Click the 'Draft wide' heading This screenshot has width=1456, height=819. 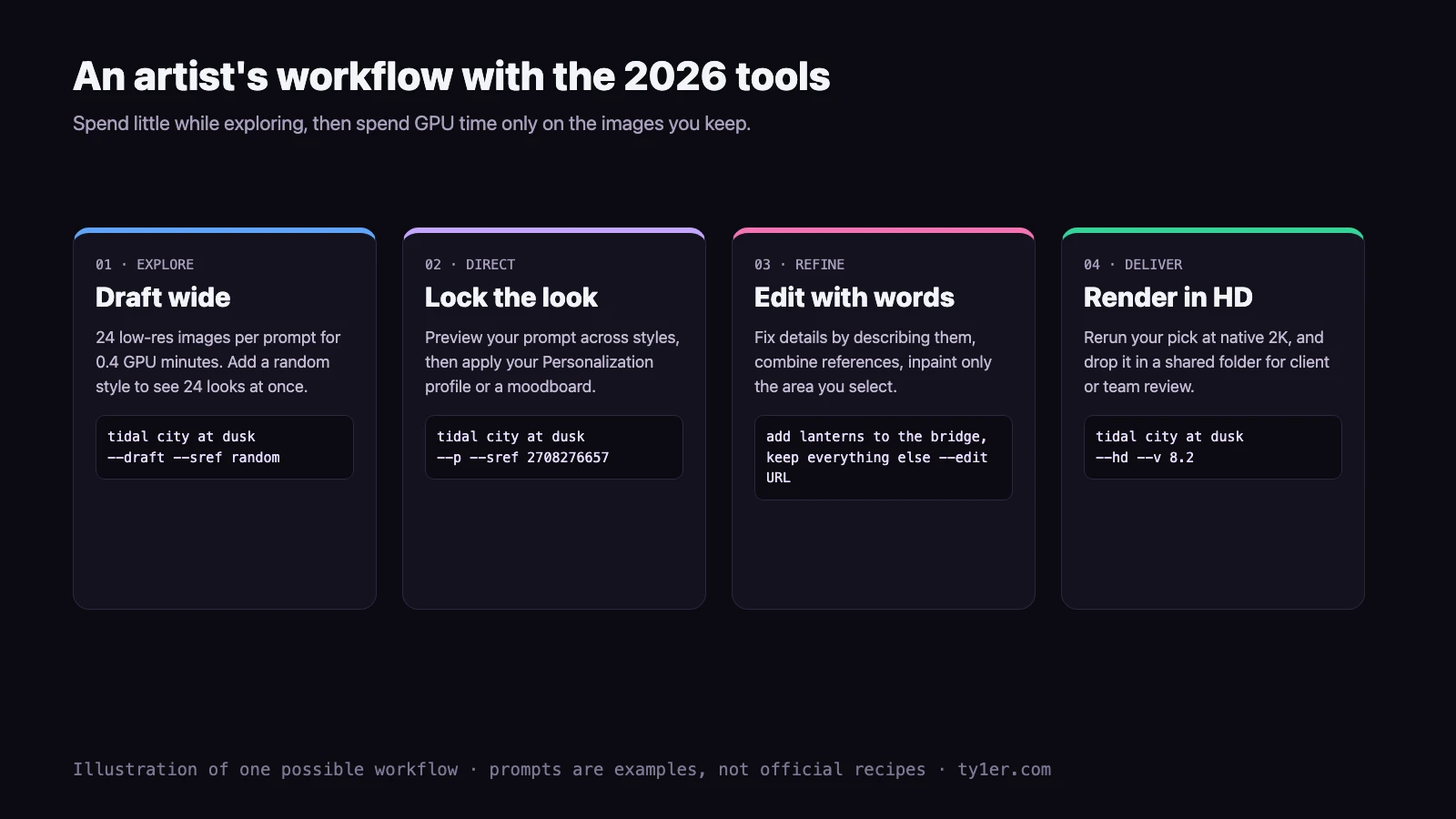[x=163, y=298]
